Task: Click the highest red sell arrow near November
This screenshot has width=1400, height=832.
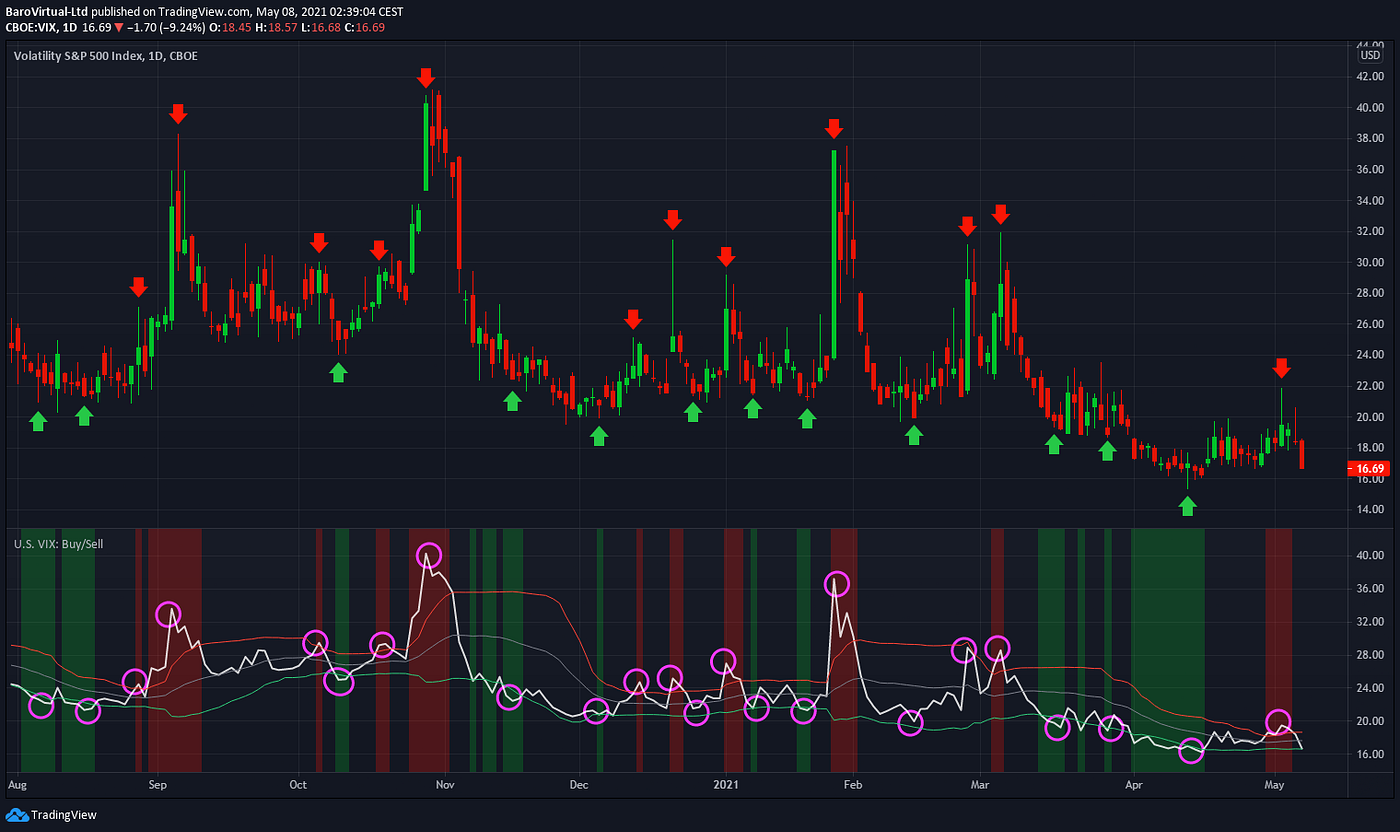Action: [x=426, y=78]
